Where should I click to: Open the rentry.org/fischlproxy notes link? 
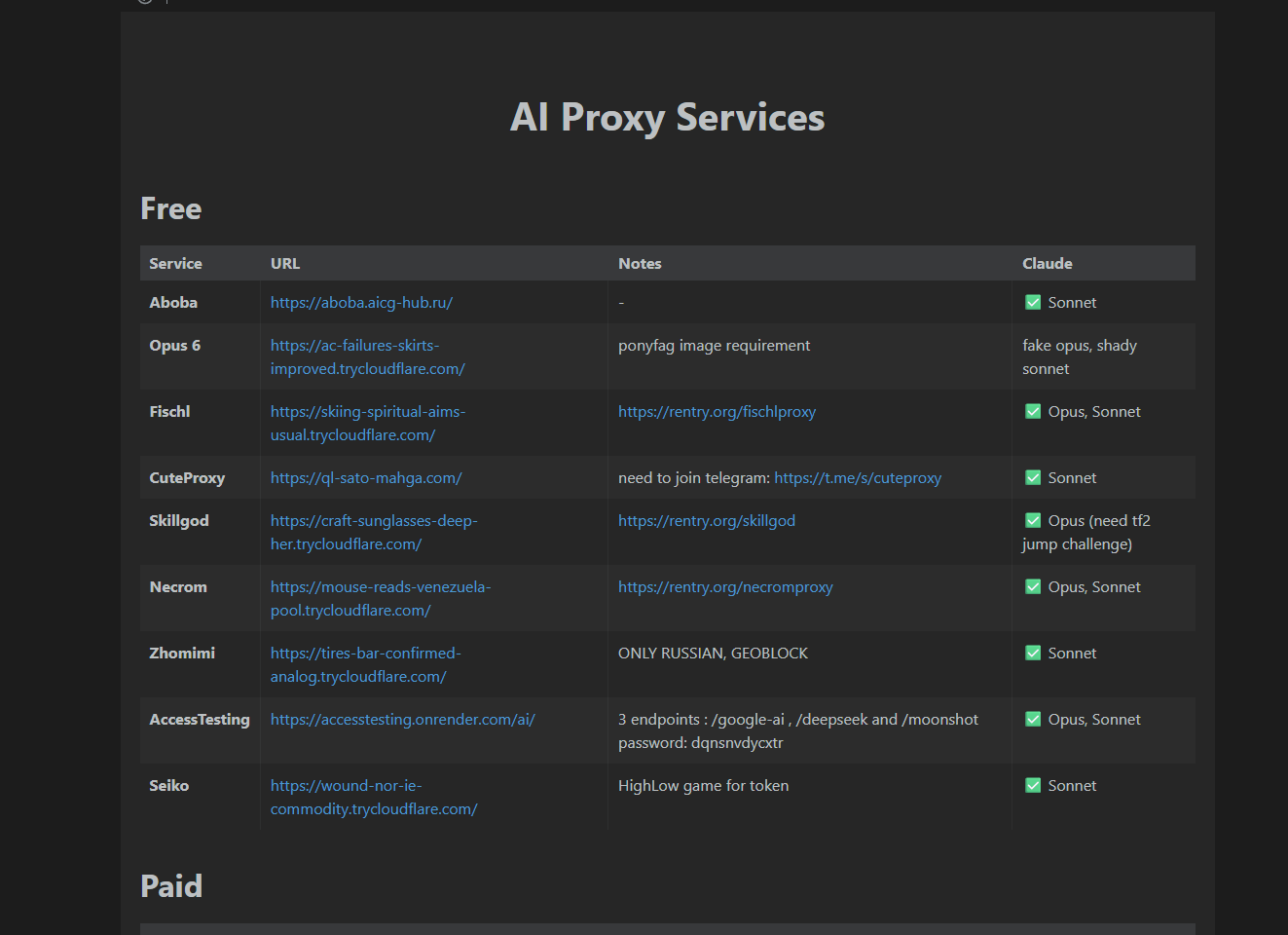pyautogui.click(x=717, y=412)
